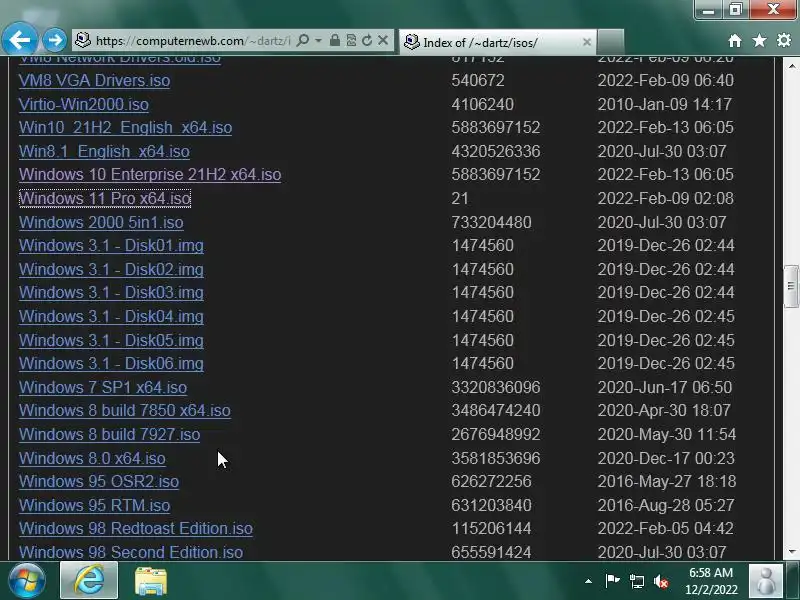Click the page scrollbar up arrow
This screenshot has height=600, width=800.
click(x=791, y=65)
